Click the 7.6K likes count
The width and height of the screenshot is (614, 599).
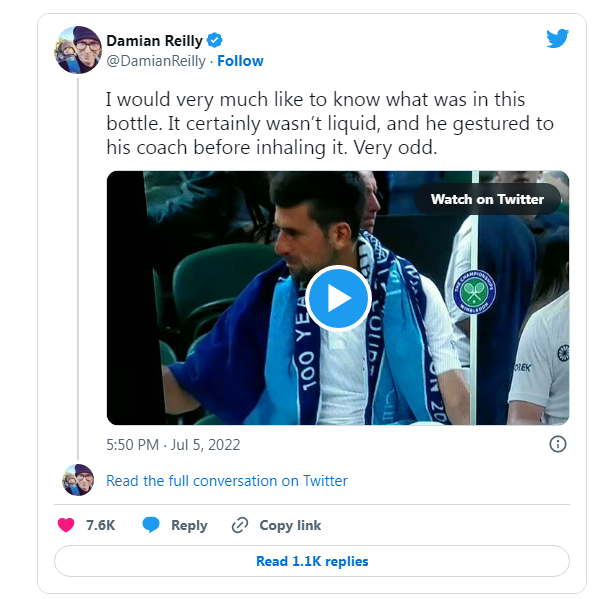point(101,525)
